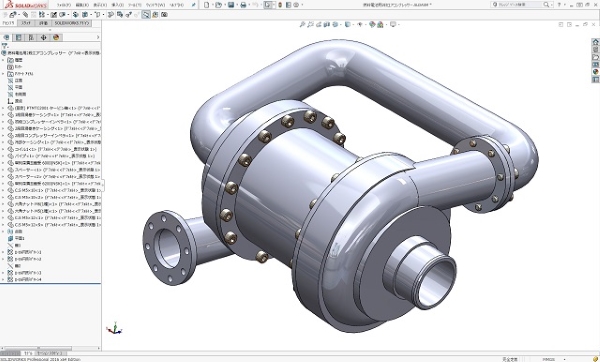Click the Appearances color ball in task pane

[x=595, y=72]
